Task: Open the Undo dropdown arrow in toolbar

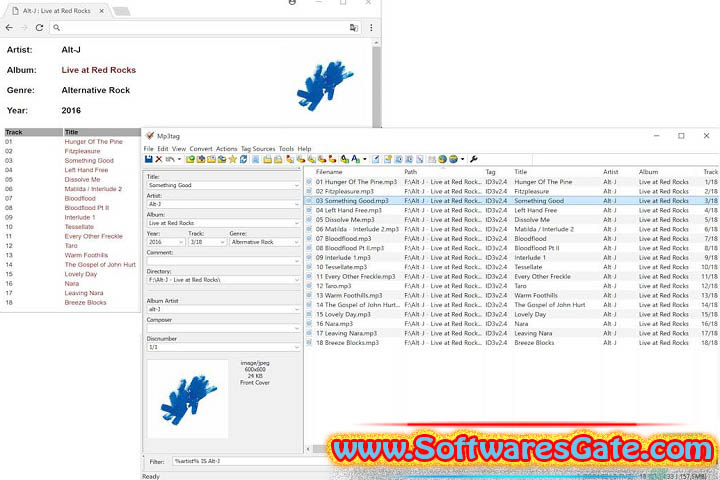Action: (179, 159)
